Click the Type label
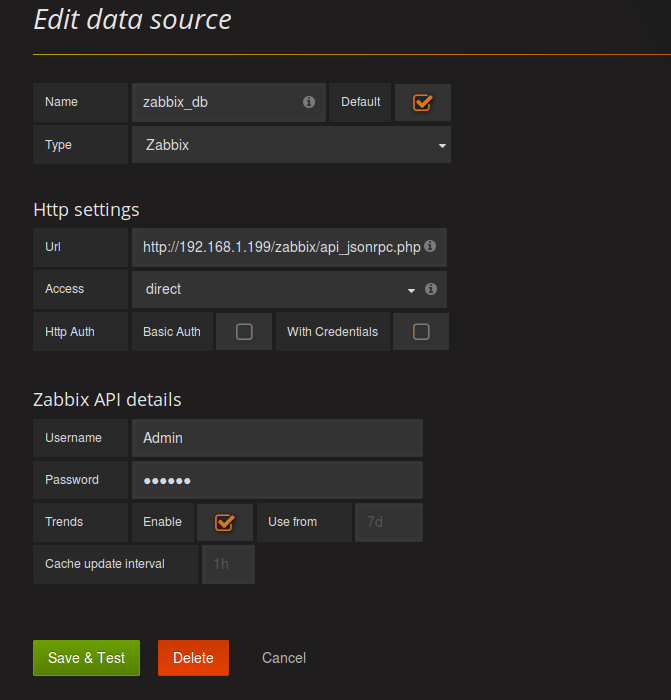 [58, 145]
